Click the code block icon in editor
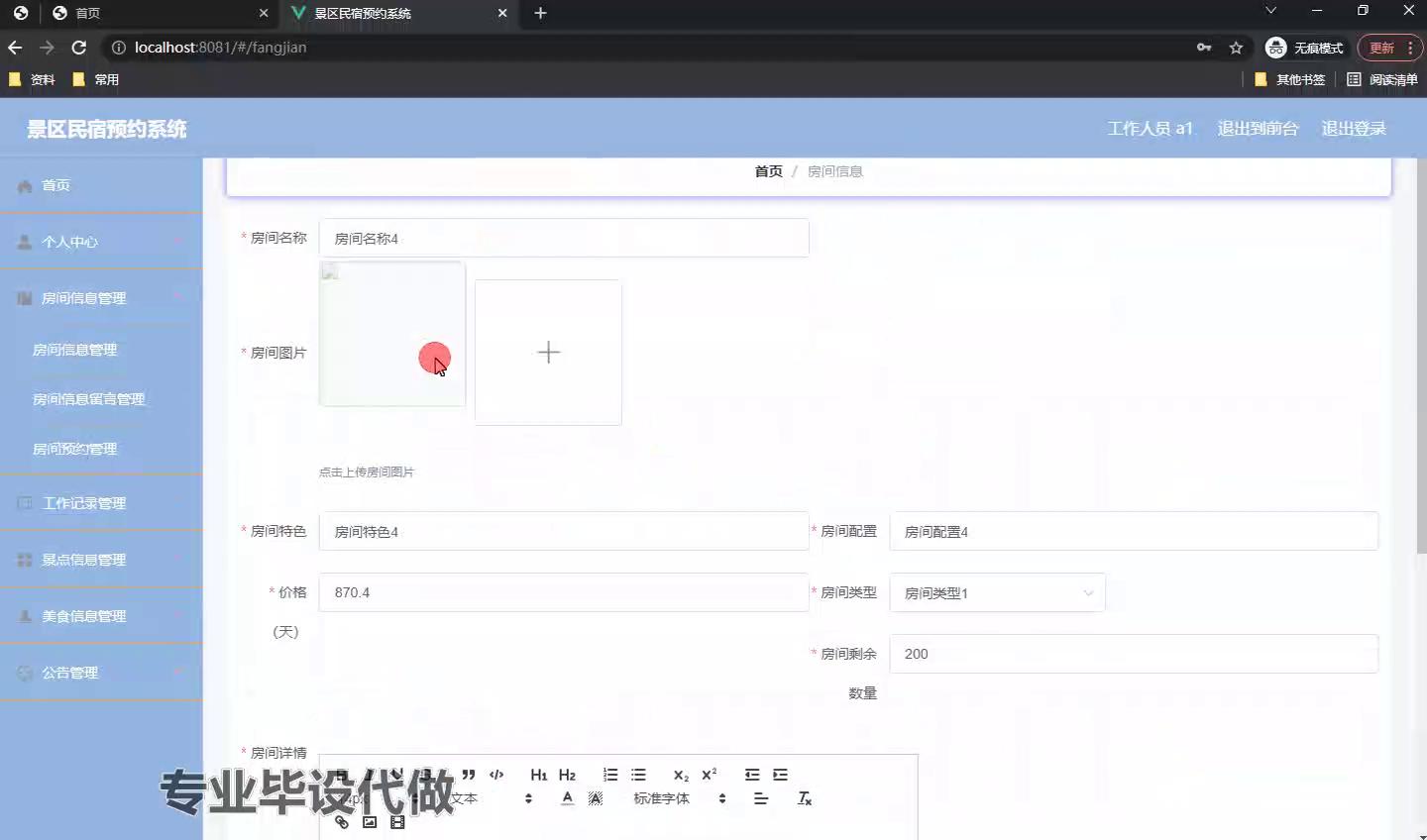This screenshot has width=1427, height=840. pyautogui.click(x=496, y=775)
